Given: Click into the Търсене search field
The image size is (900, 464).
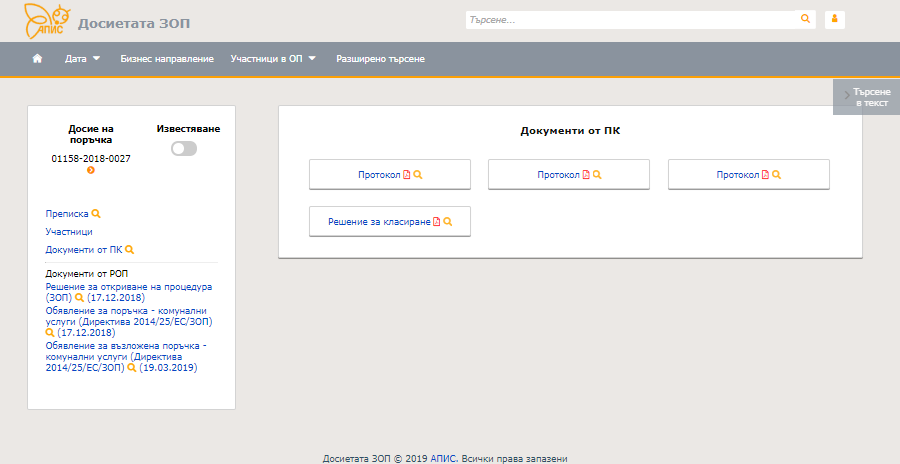Looking at the screenshot, I should [630, 19].
